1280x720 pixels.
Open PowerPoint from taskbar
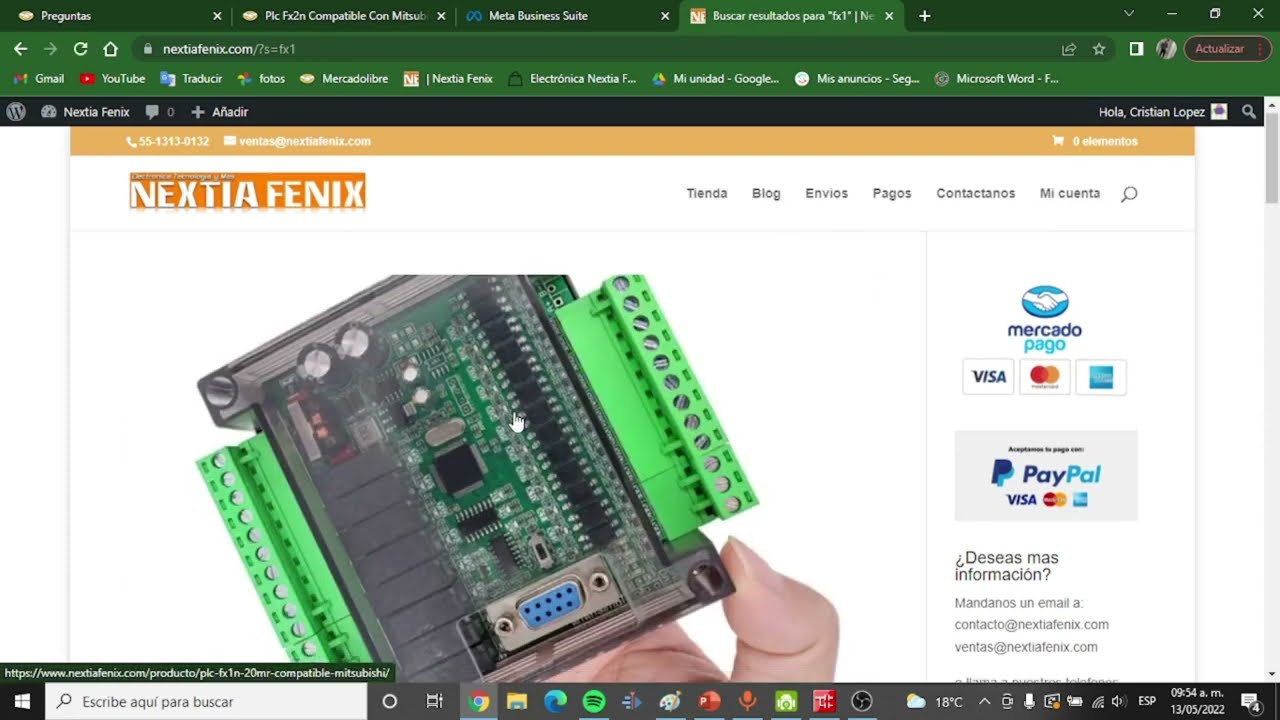coord(709,701)
